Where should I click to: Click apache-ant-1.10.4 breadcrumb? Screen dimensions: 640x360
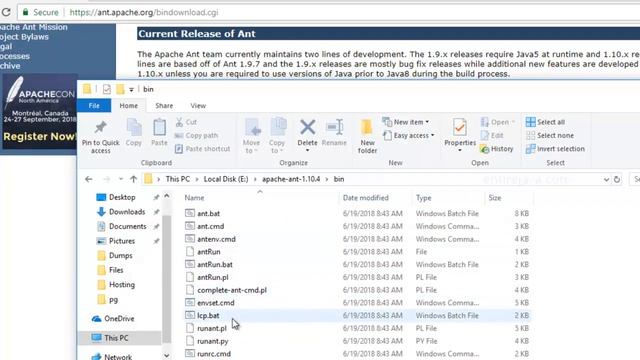click(291, 179)
